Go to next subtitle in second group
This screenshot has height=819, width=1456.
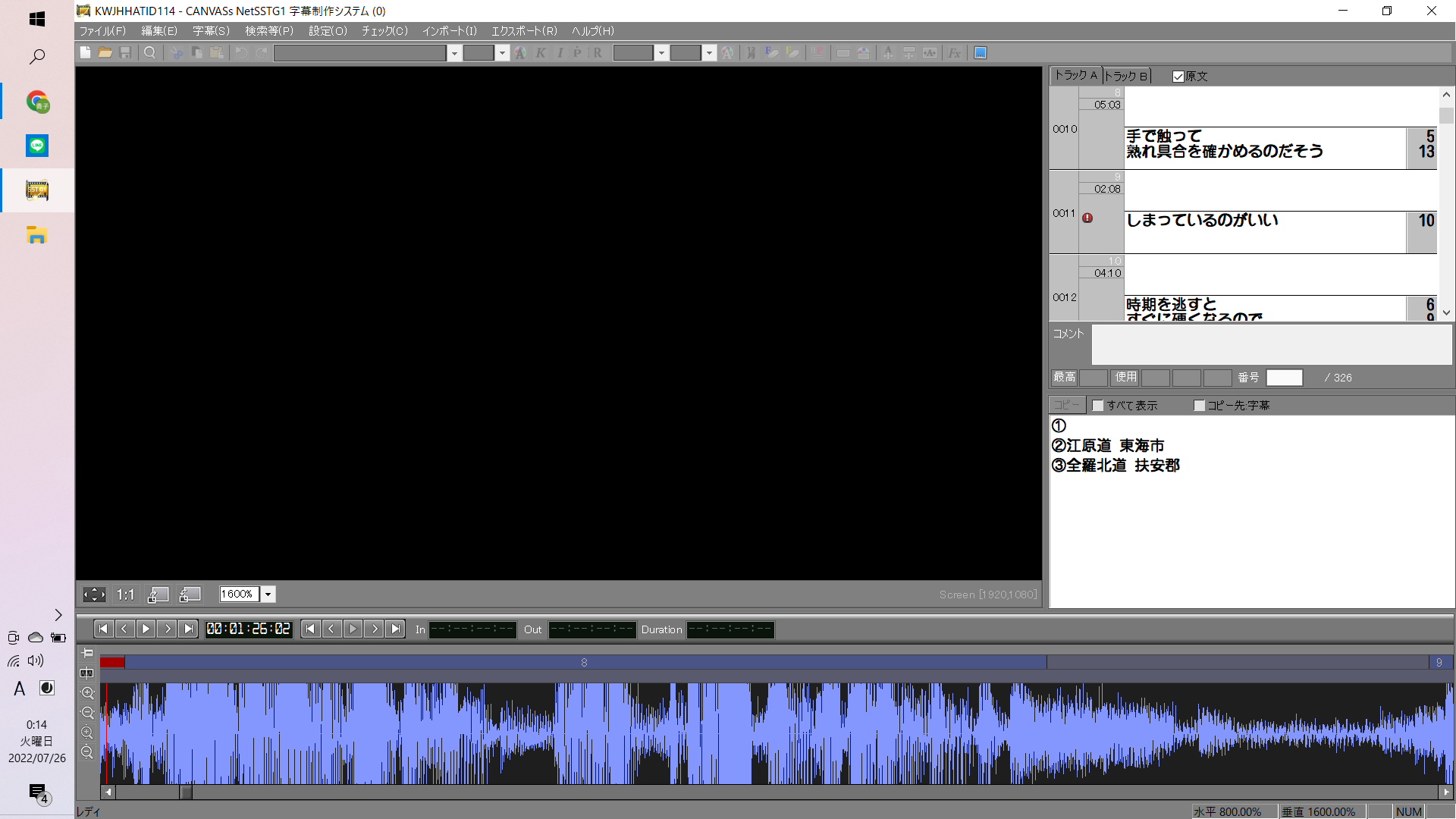pos(374,629)
